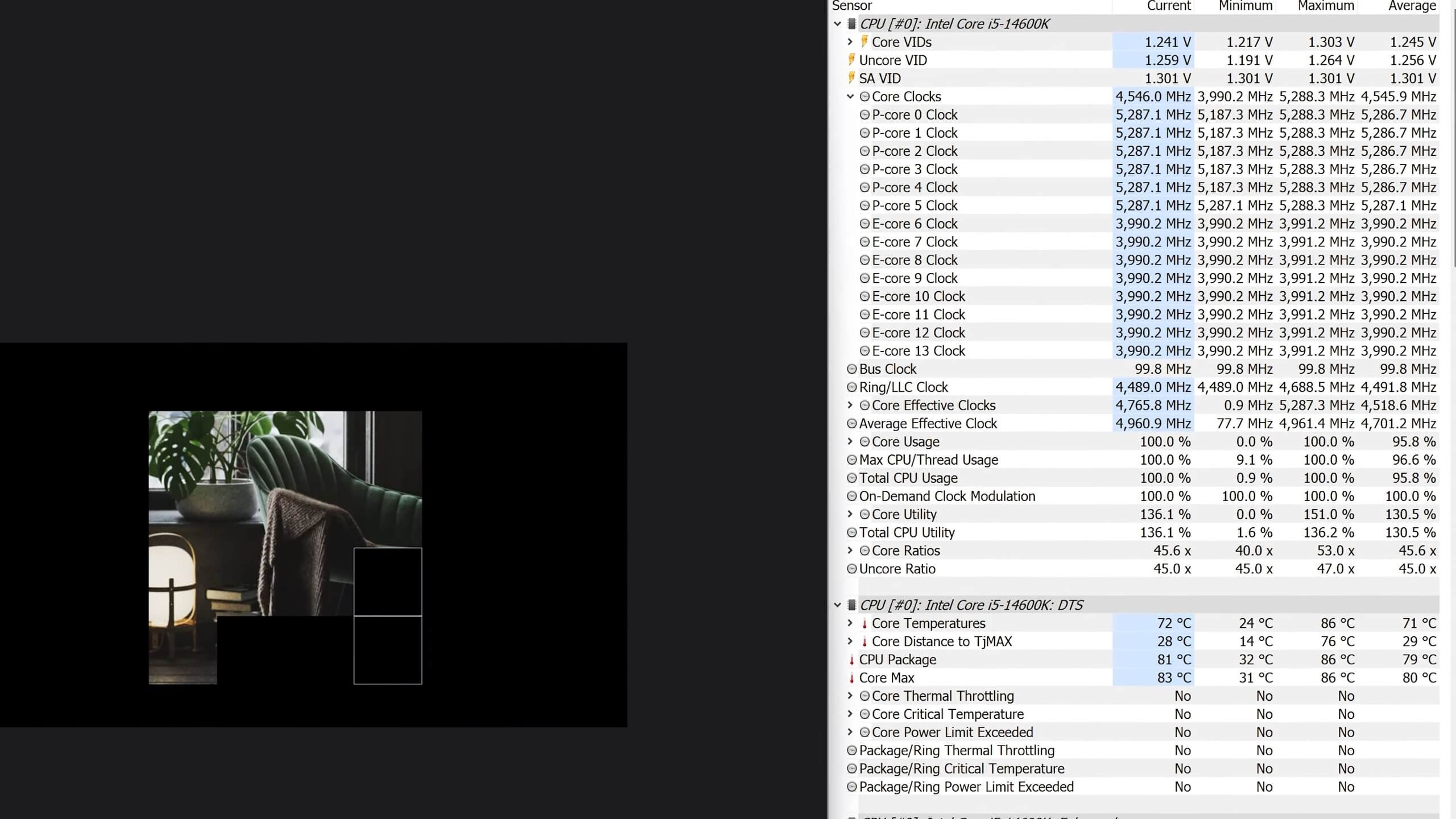Click the chip icon of the DTS section
This screenshot has width=1456, height=819.
tap(851, 605)
